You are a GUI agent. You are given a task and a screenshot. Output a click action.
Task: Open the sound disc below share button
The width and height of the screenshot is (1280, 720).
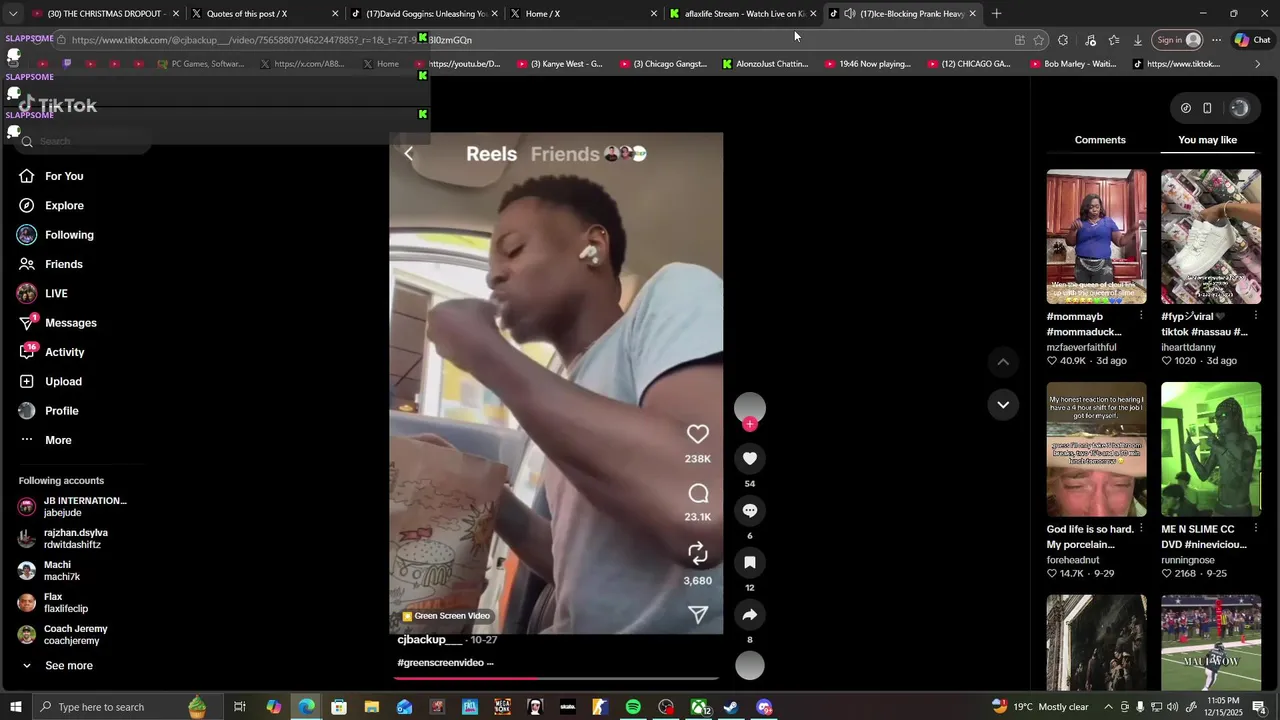(x=750, y=666)
